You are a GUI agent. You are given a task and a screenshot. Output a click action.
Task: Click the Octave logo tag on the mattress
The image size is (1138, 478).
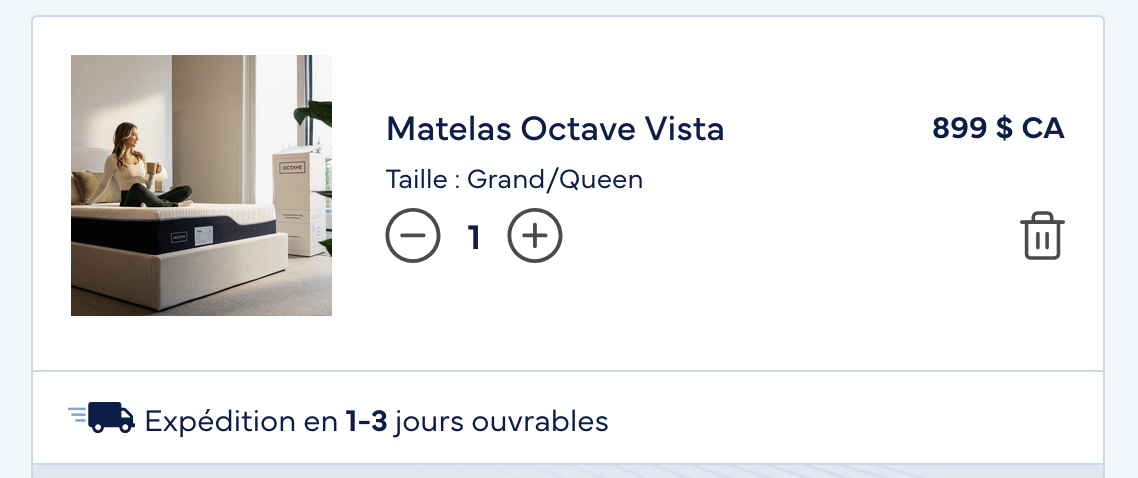point(179,238)
